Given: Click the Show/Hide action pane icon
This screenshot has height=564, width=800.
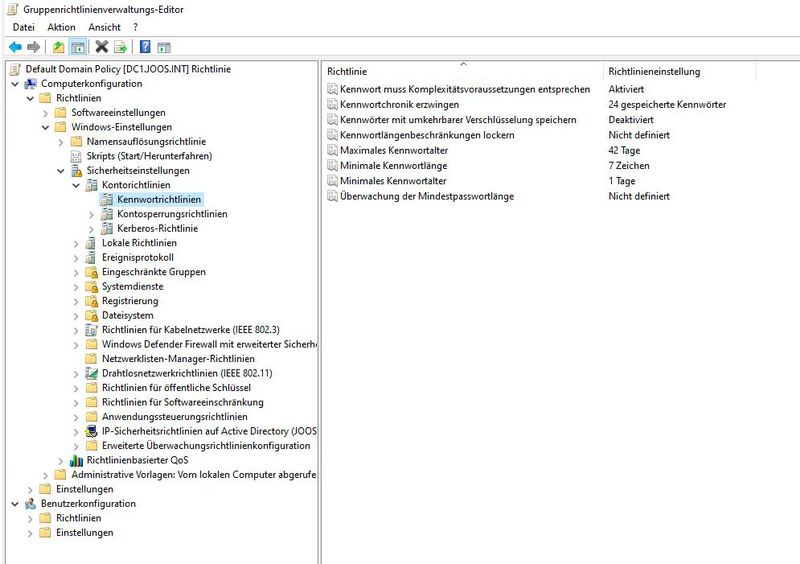Looking at the screenshot, I should click(164, 48).
